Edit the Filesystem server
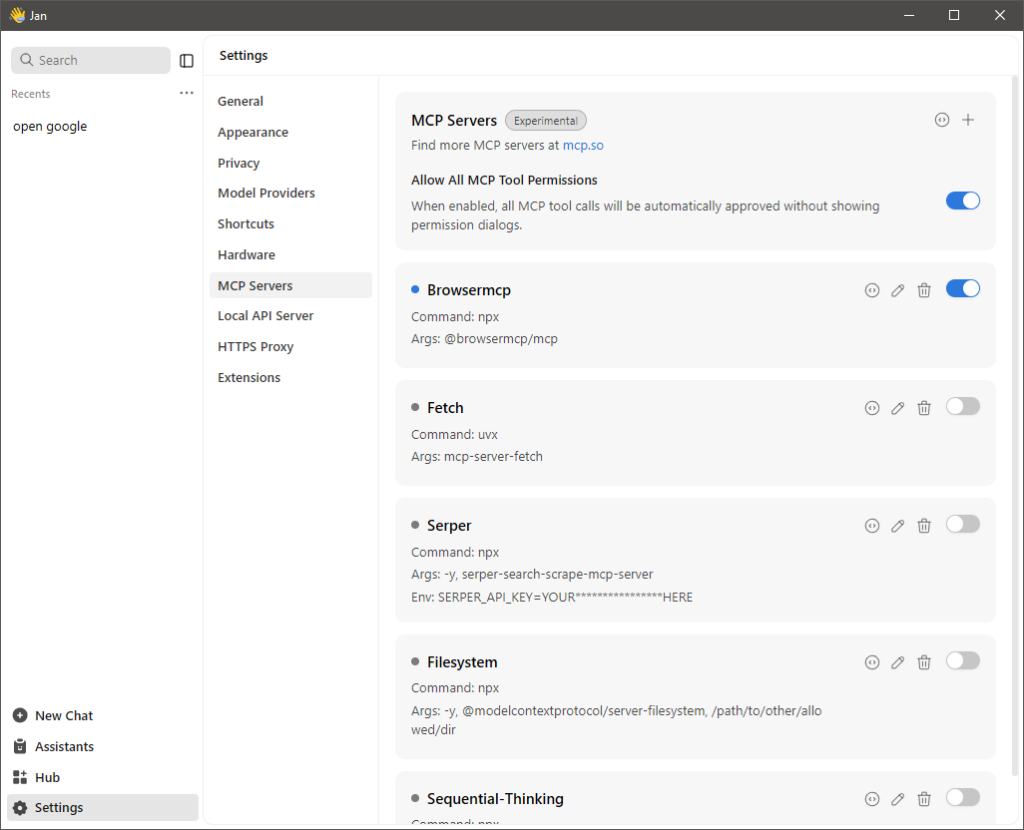1024x830 pixels. [898, 662]
